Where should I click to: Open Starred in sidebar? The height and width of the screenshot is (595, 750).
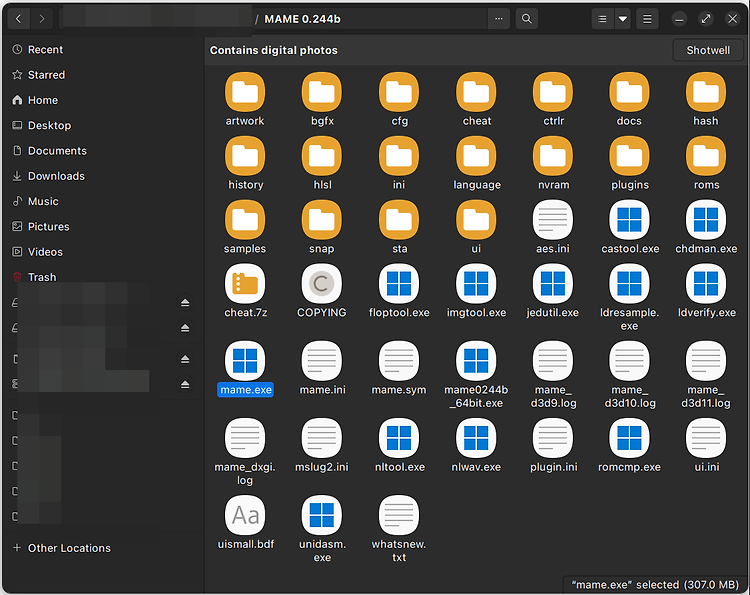(x=102, y=75)
